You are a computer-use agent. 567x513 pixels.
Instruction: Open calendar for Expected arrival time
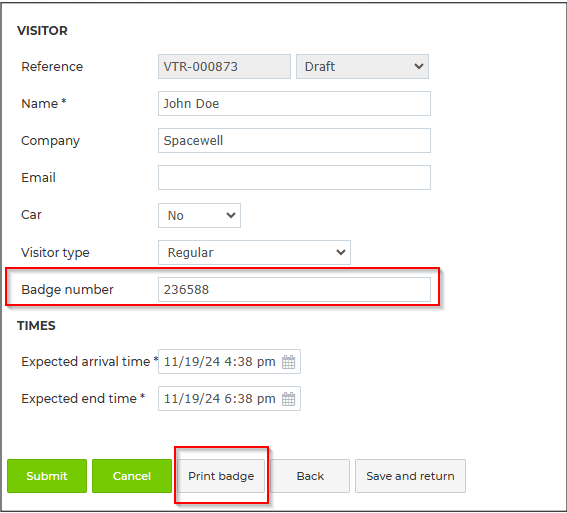[288, 362]
